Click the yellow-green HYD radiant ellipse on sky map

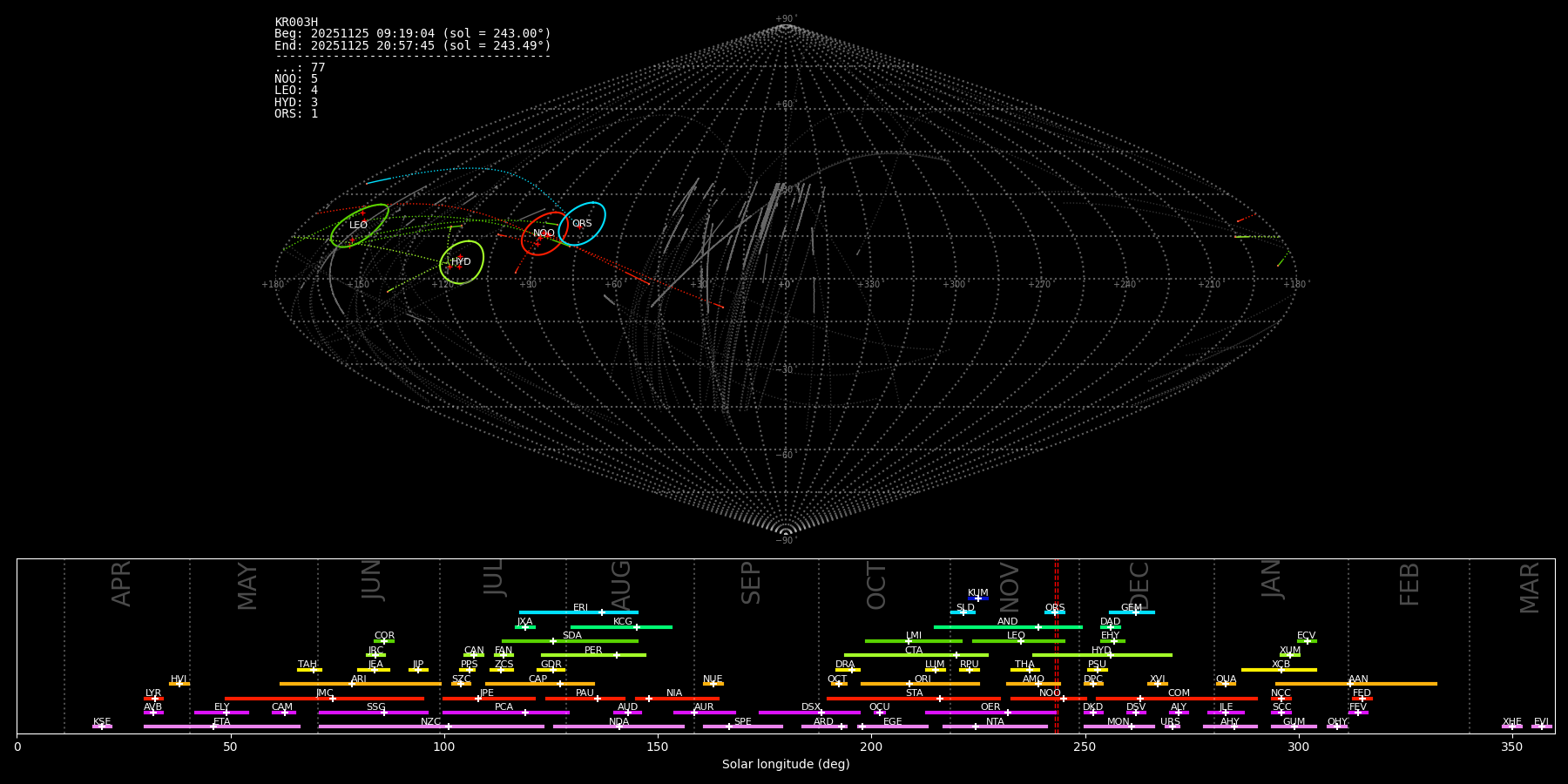pyautogui.click(x=462, y=262)
